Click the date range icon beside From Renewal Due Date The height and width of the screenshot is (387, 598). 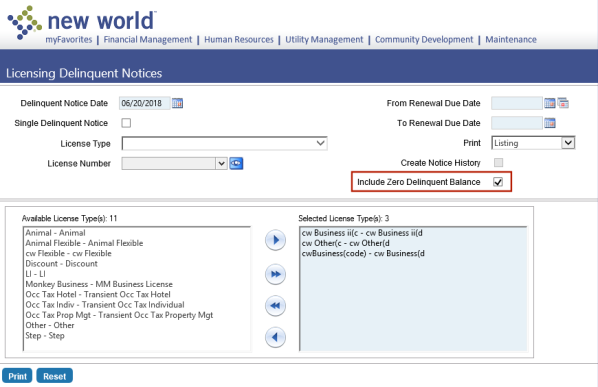563,103
